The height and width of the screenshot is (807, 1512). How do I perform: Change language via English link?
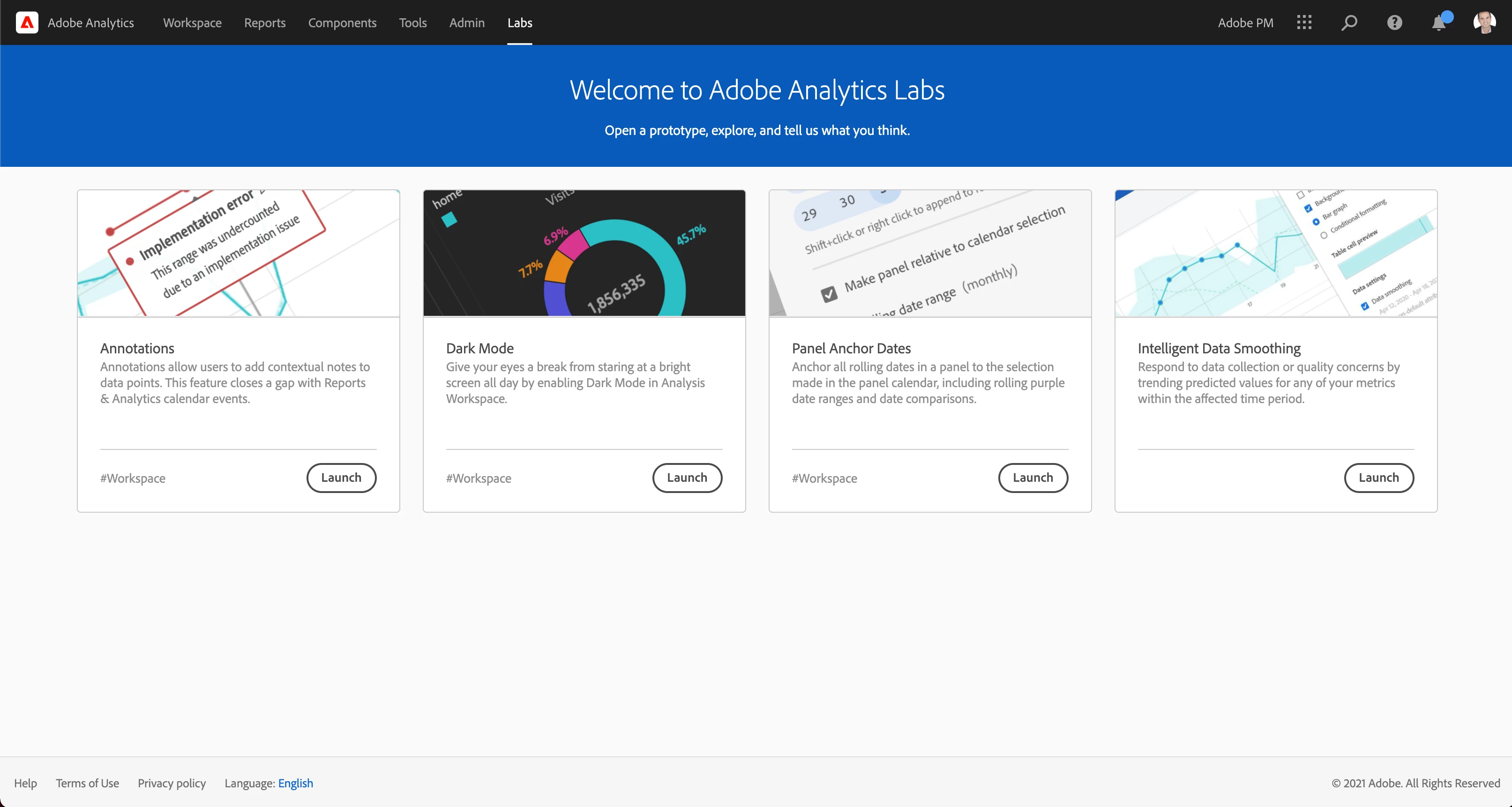295,783
